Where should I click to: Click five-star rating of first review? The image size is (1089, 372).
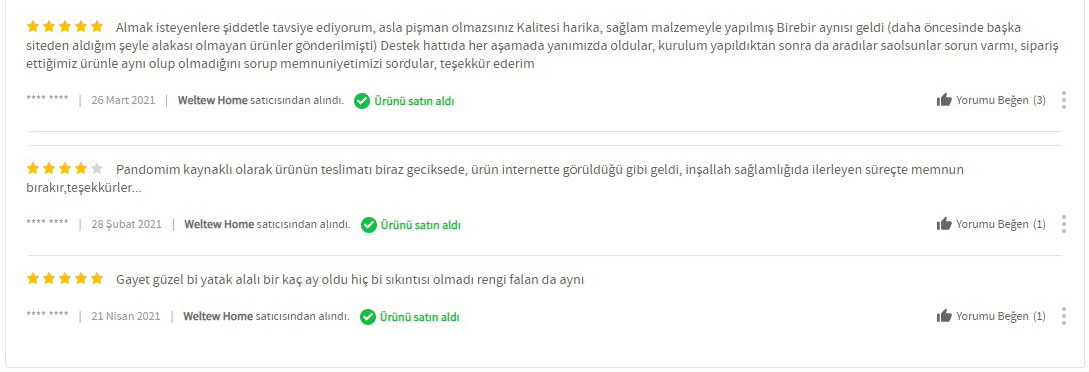click(x=65, y=27)
